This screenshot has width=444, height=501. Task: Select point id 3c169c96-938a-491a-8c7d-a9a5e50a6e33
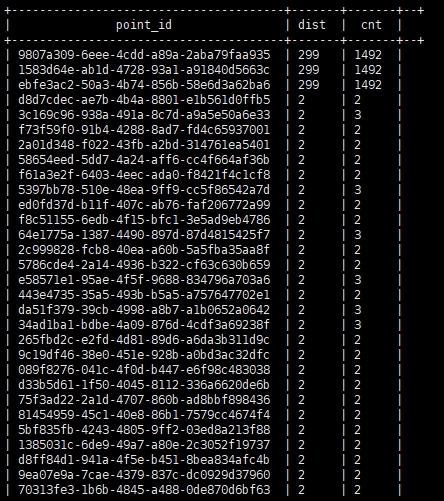click(144, 115)
